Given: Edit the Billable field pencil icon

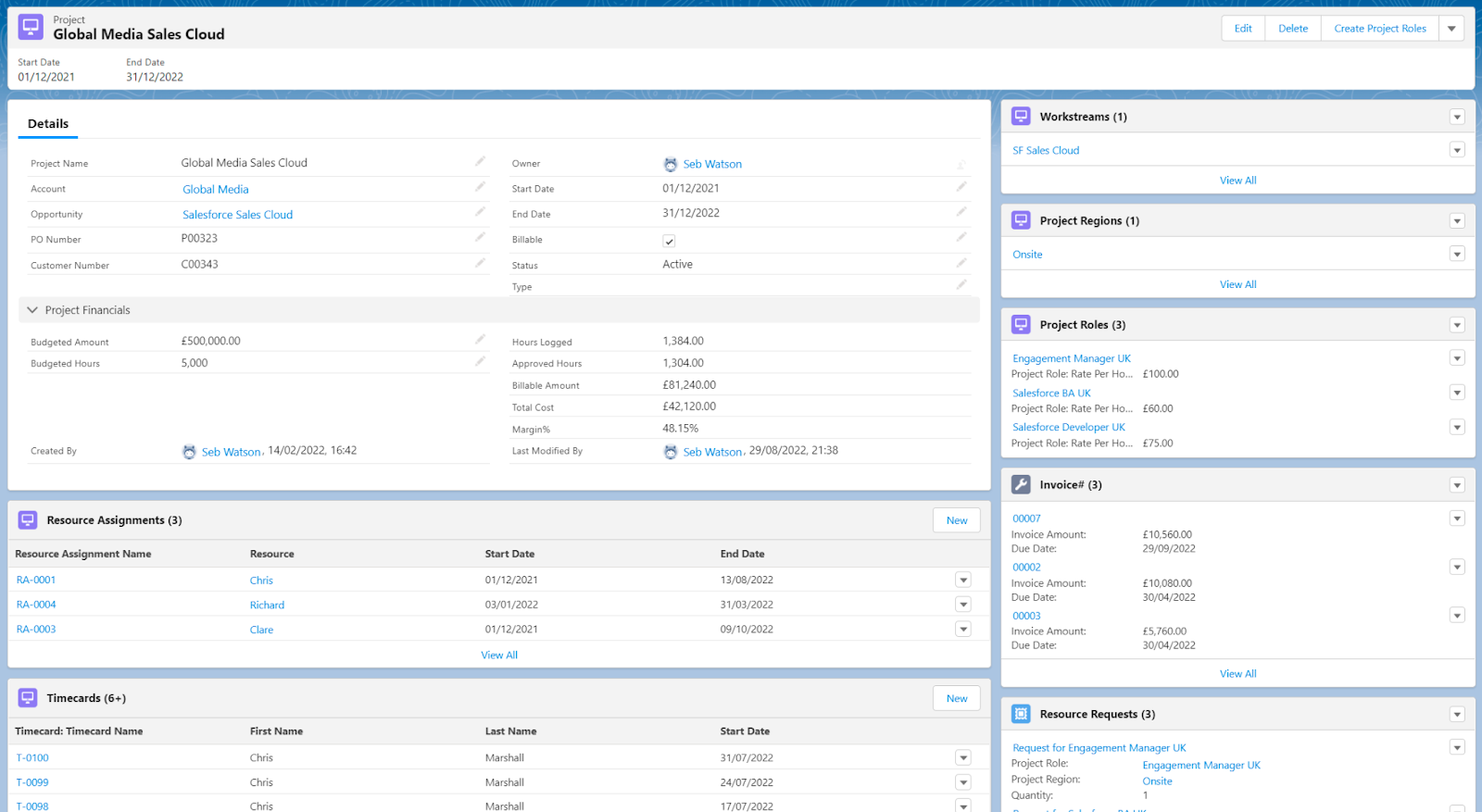Looking at the screenshot, I should tap(961, 237).
